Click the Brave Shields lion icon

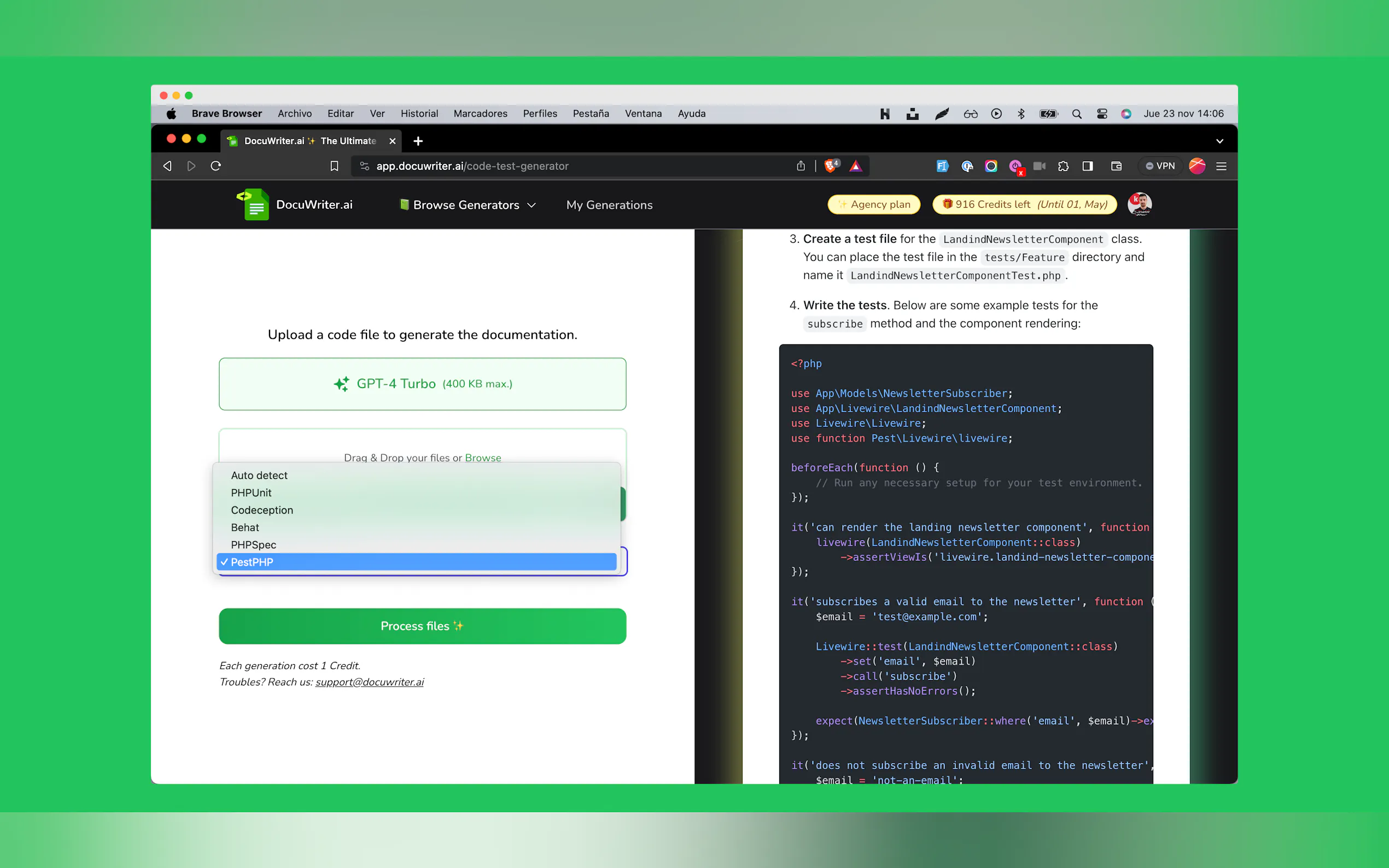coord(830,166)
